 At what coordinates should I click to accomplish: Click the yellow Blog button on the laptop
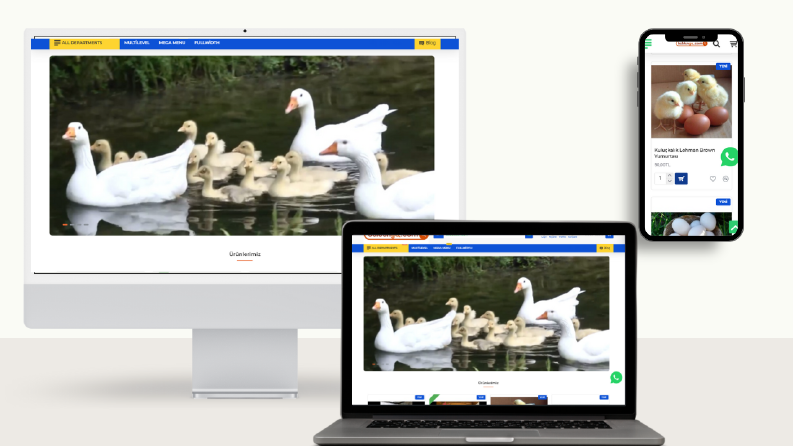tap(605, 248)
